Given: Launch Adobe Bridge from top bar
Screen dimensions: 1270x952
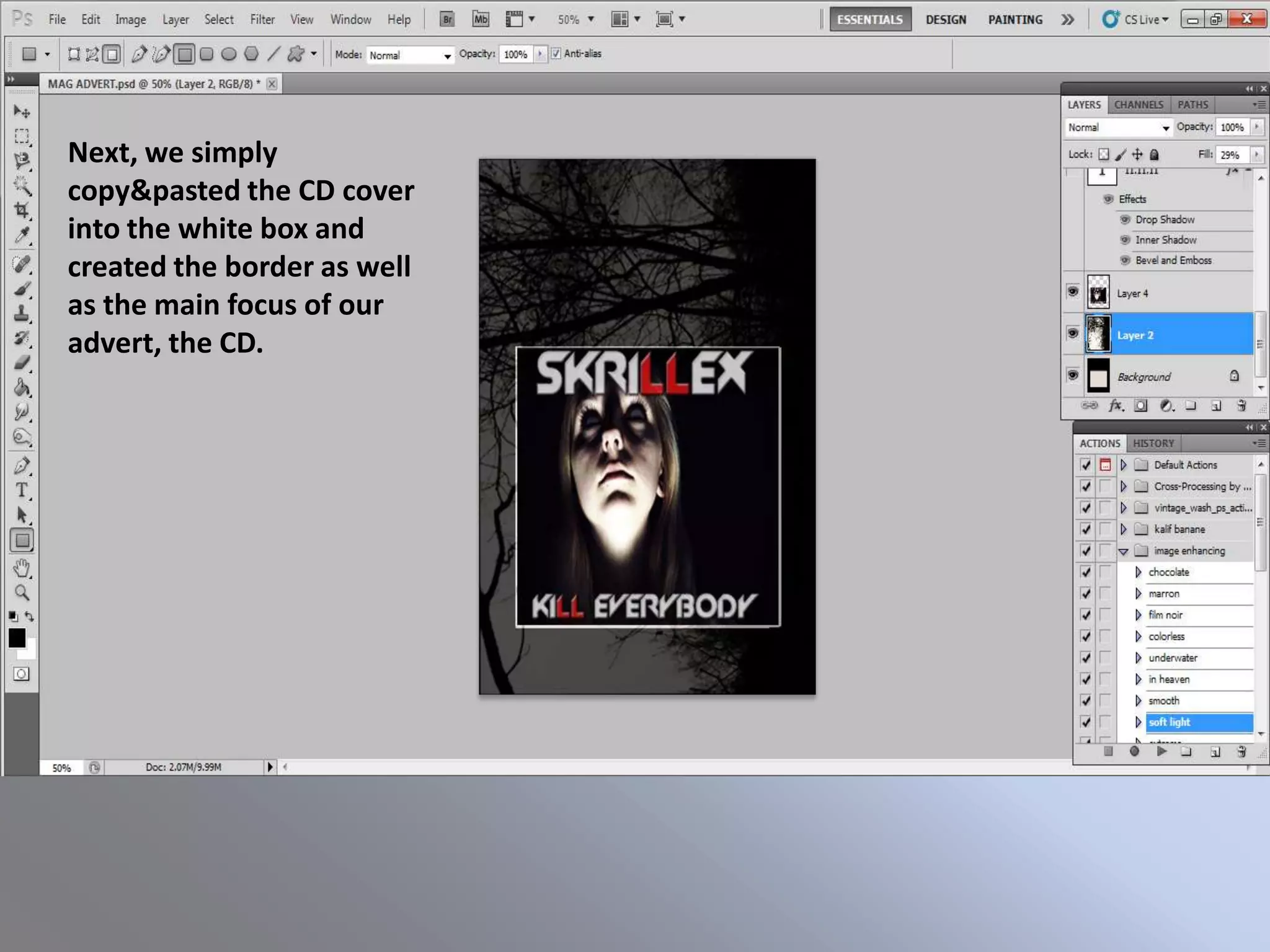Looking at the screenshot, I should click(x=447, y=19).
